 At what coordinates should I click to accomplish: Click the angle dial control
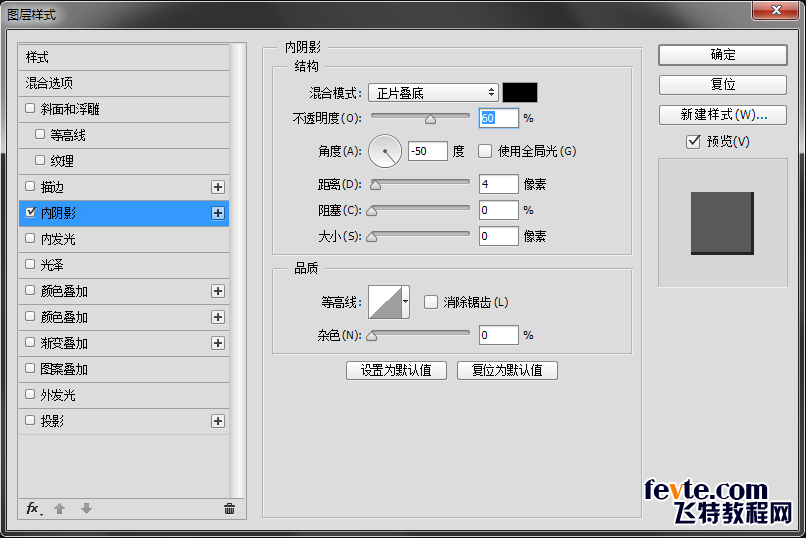(x=384, y=152)
